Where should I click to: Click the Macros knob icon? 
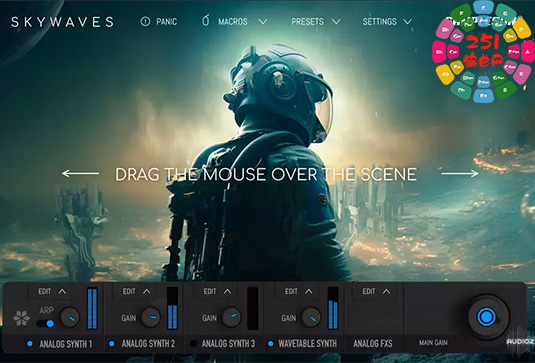[x=205, y=21]
